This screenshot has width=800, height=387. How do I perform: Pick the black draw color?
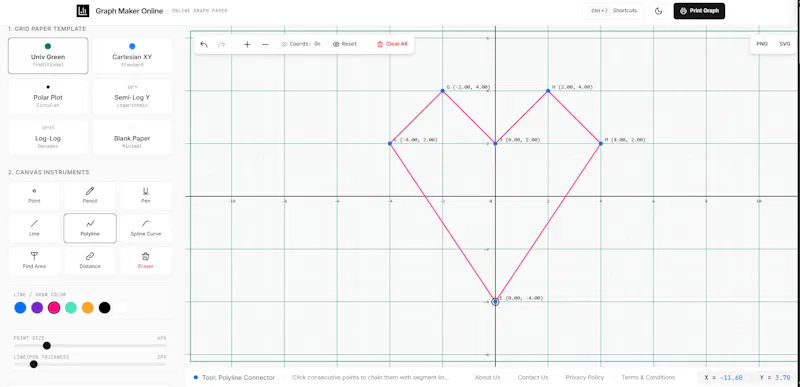[x=105, y=307]
